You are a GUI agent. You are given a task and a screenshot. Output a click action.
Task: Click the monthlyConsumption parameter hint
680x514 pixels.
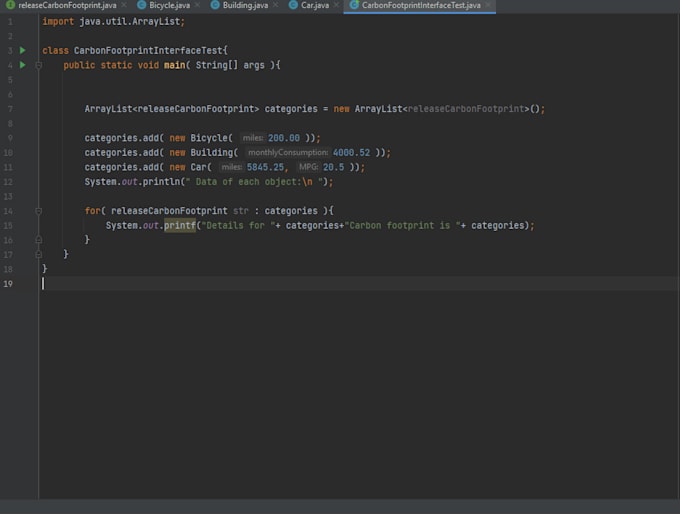coord(288,153)
